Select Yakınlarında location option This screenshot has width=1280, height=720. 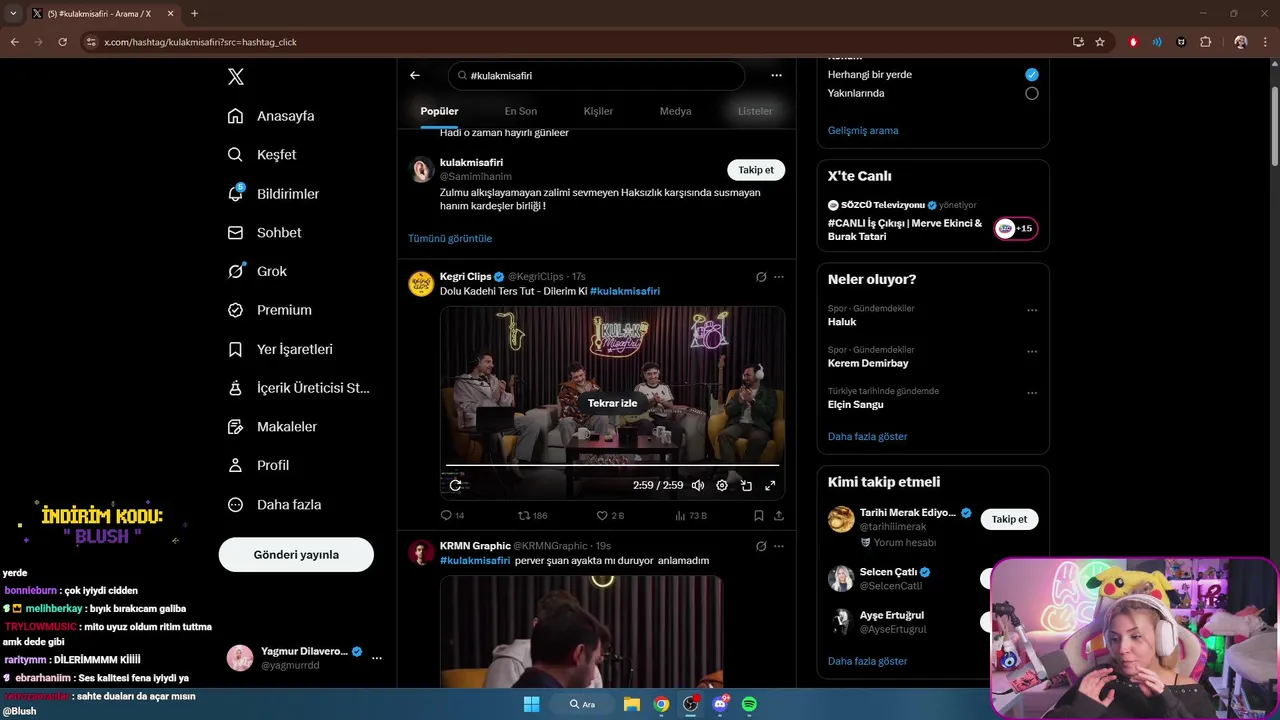tap(1031, 93)
